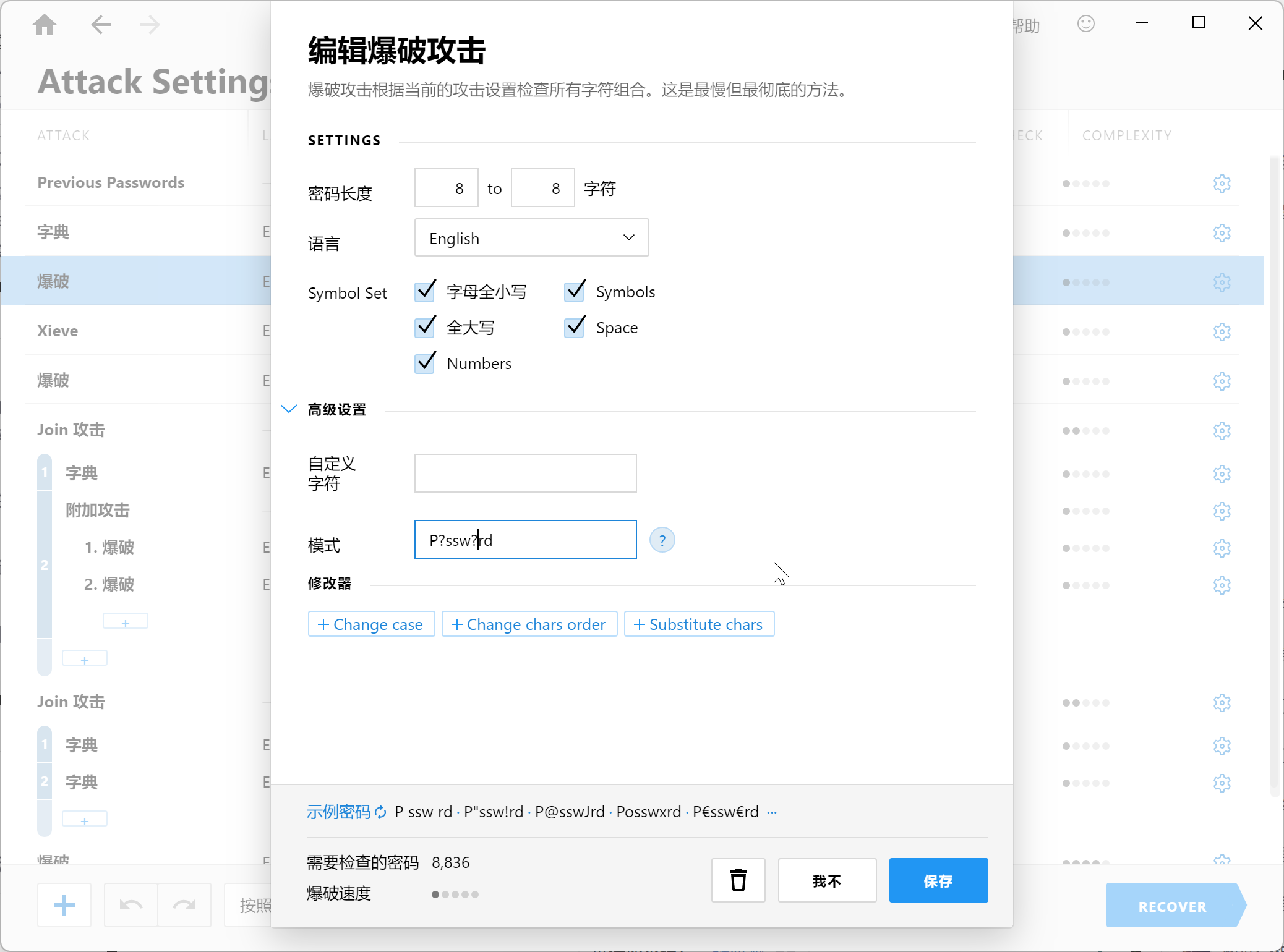The width and height of the screenshot is (1284, 952).
Task: Add a Substitute chars modifier
Action: [x=699, y=624]
